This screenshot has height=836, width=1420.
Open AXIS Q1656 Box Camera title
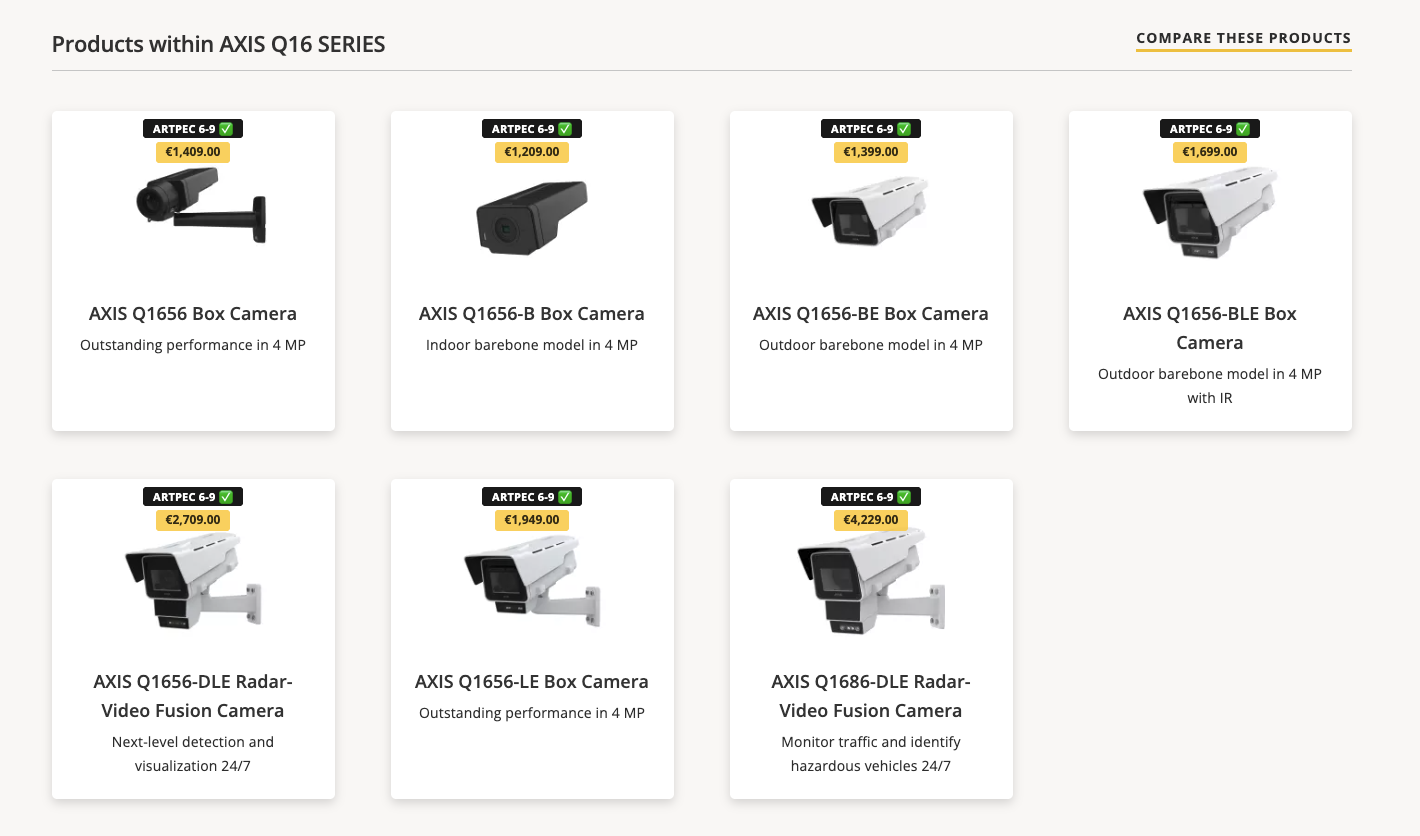(193, 313)
